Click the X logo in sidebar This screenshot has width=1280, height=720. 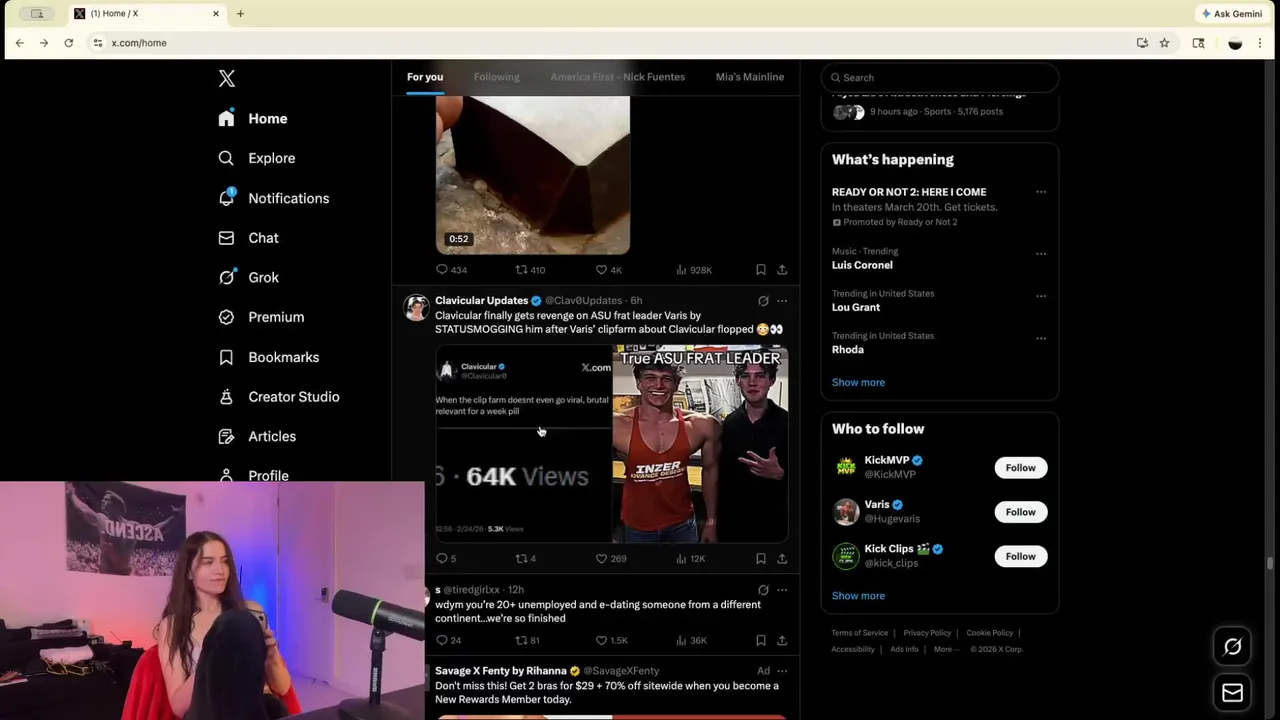click(227, 79)
